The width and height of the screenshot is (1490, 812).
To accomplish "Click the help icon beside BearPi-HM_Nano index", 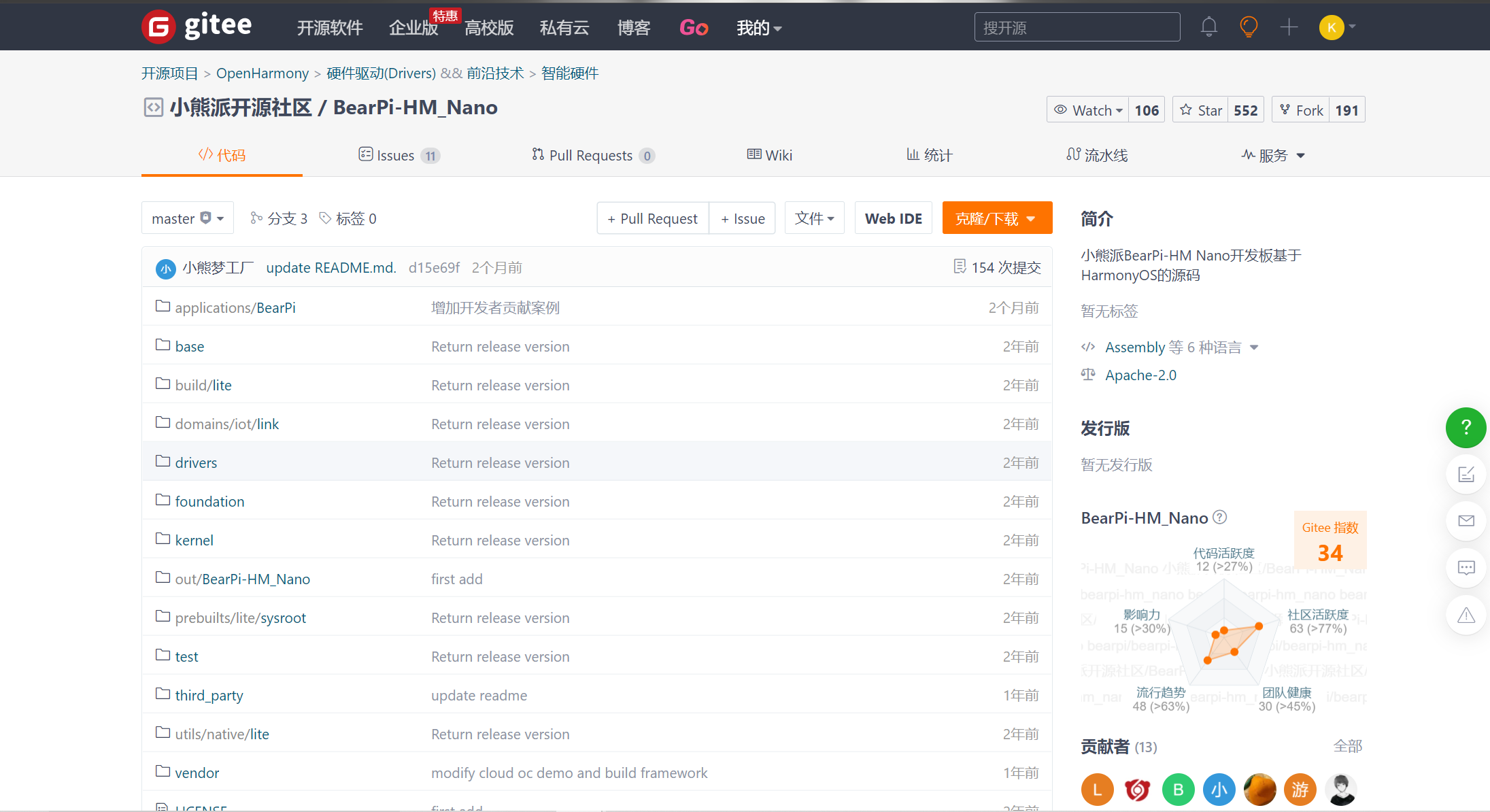I will click(x=1220, y=518).
